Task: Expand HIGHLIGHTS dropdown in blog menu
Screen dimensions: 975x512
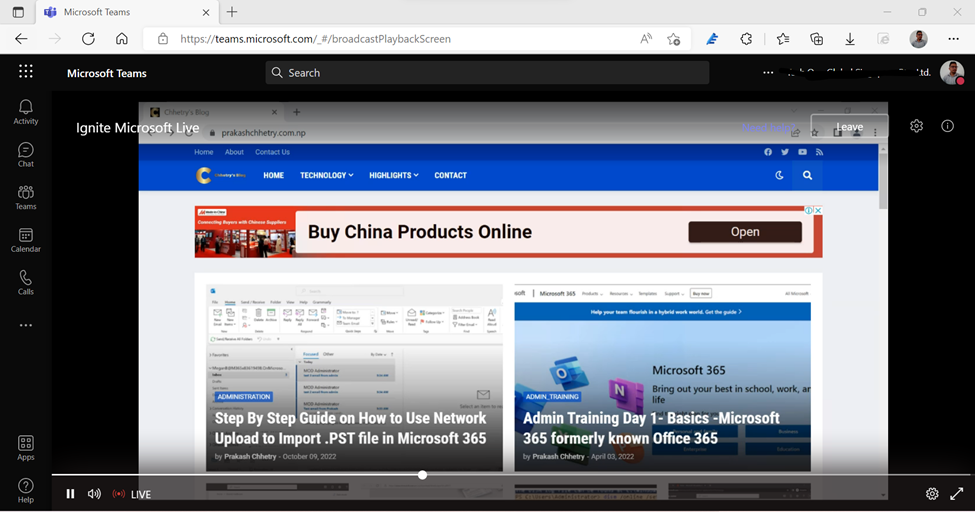Action: (394, 175)
